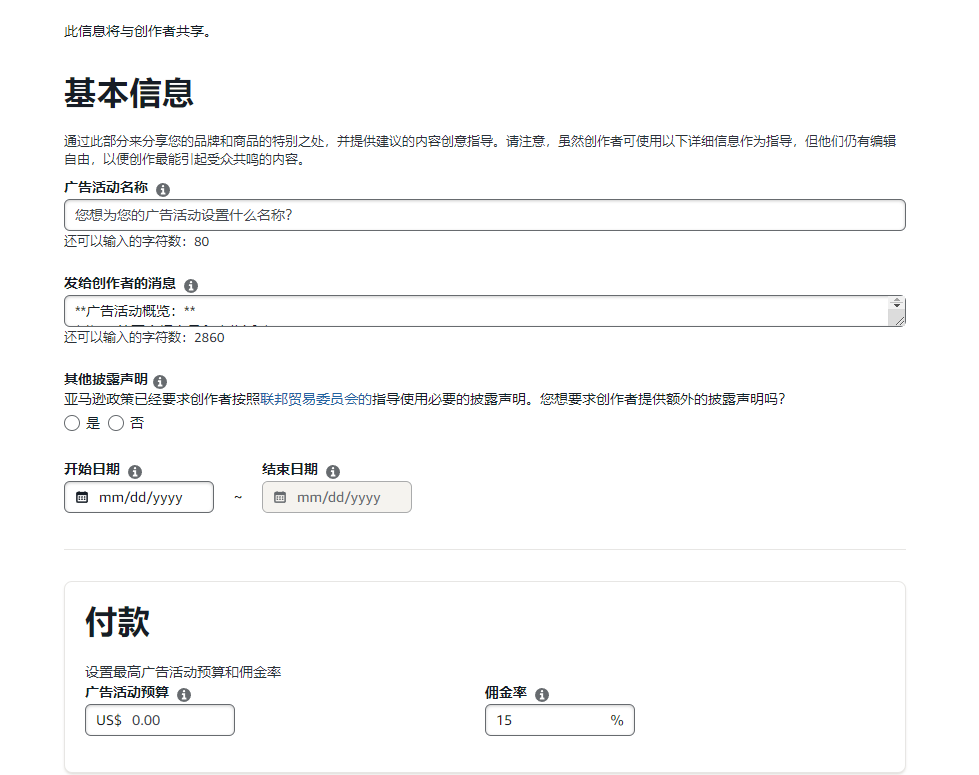979x775 pixels.
Task: Click the info icon beside 结束日期
Action: pos(333,470)
